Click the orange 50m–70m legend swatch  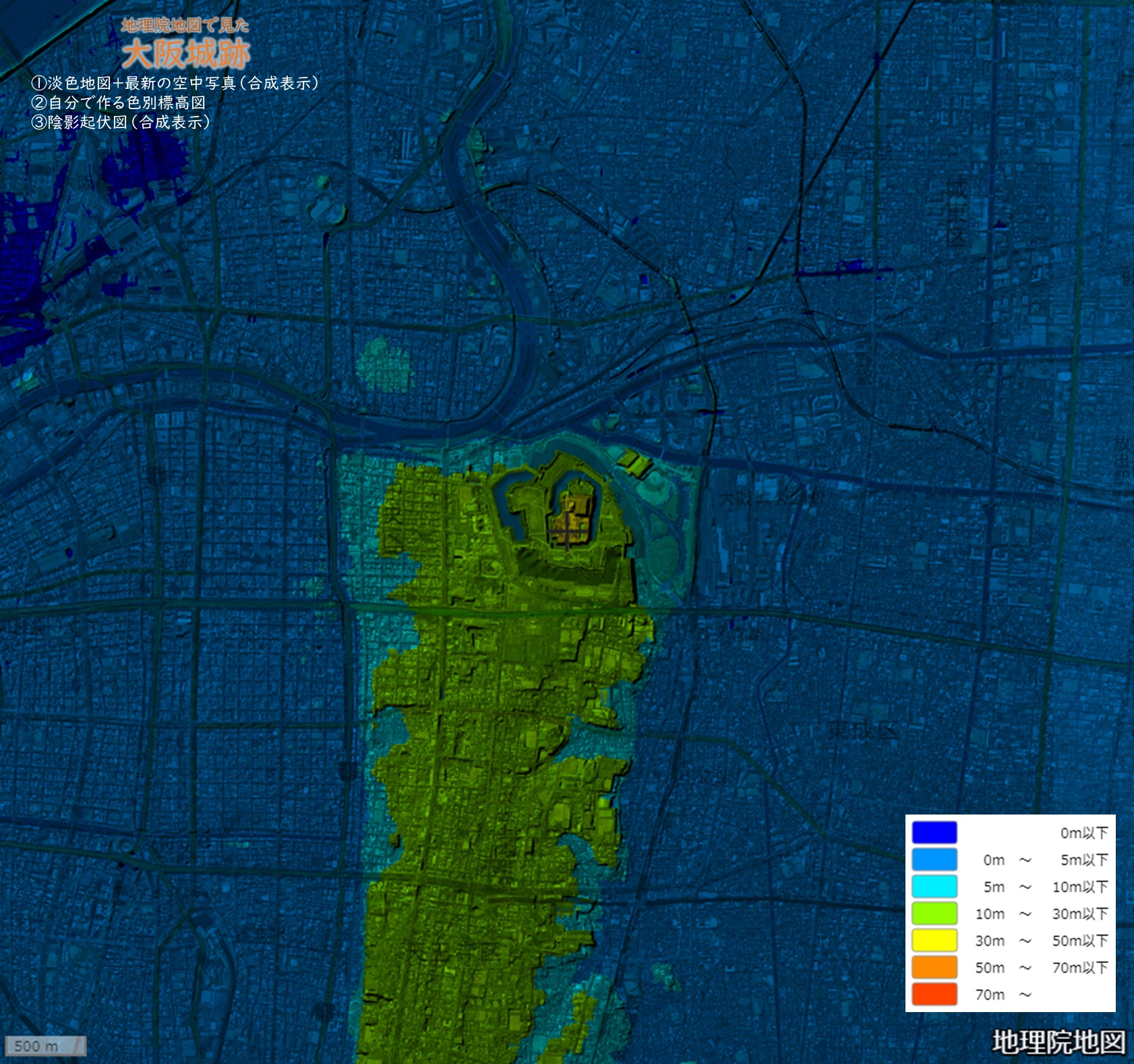click(x=934, y=968)
